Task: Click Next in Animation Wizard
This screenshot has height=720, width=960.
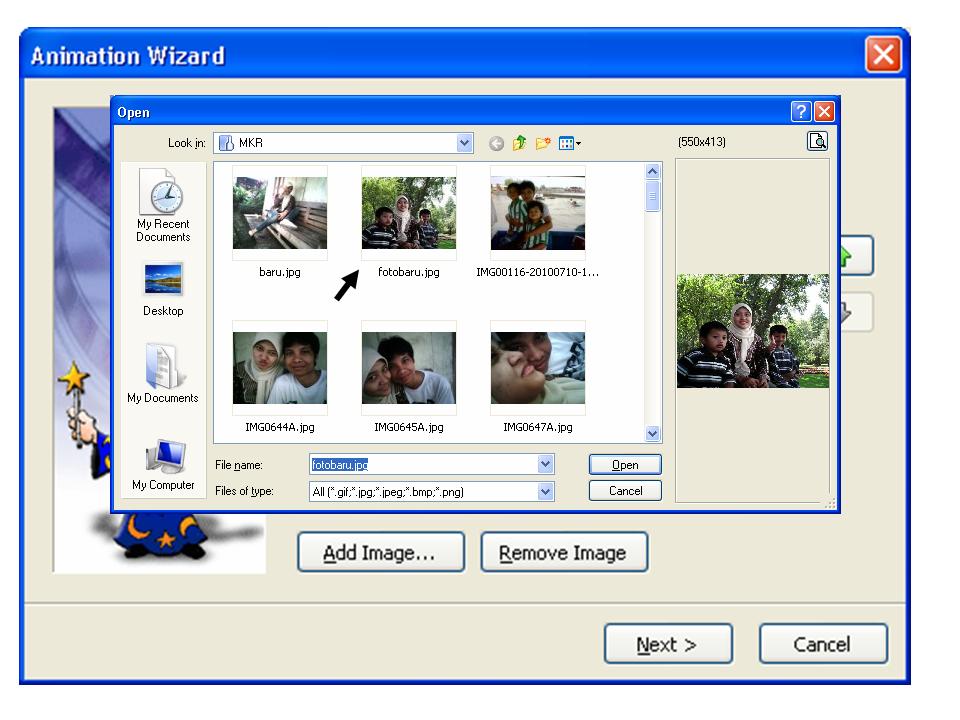Action: pyautogui.click(x=668, y=644)
